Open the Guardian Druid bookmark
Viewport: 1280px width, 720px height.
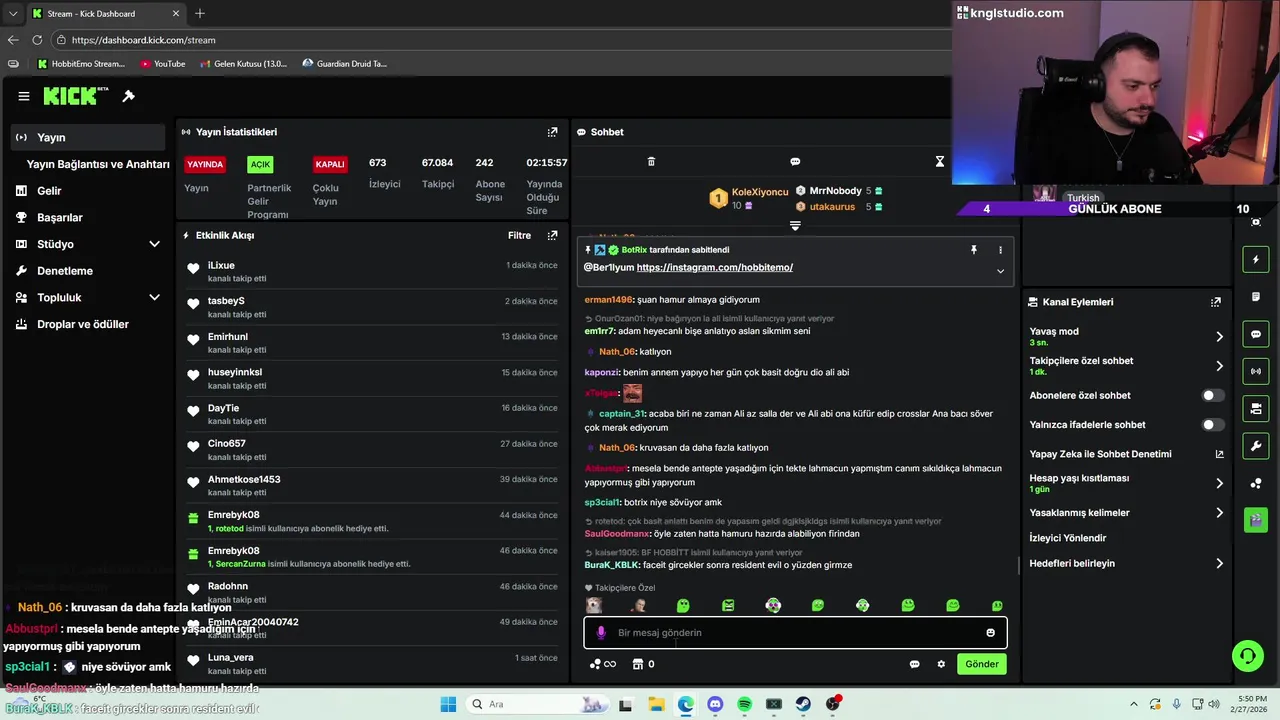pos(344,64)
